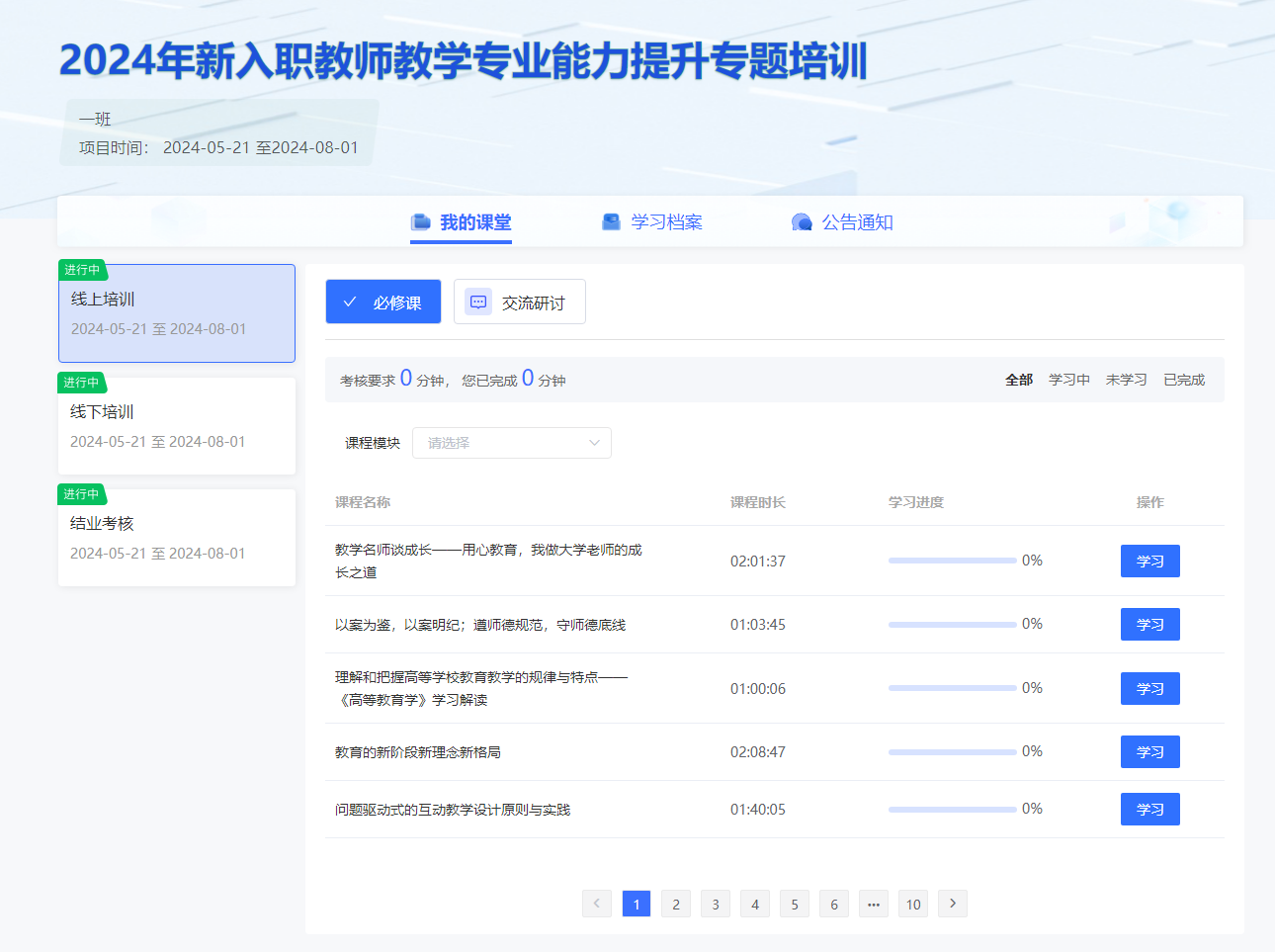Start learning 问题驱动式的互动教学设计原则与实践
This screenshot has width=1275, height=952.
click(x=1149, y=810)
